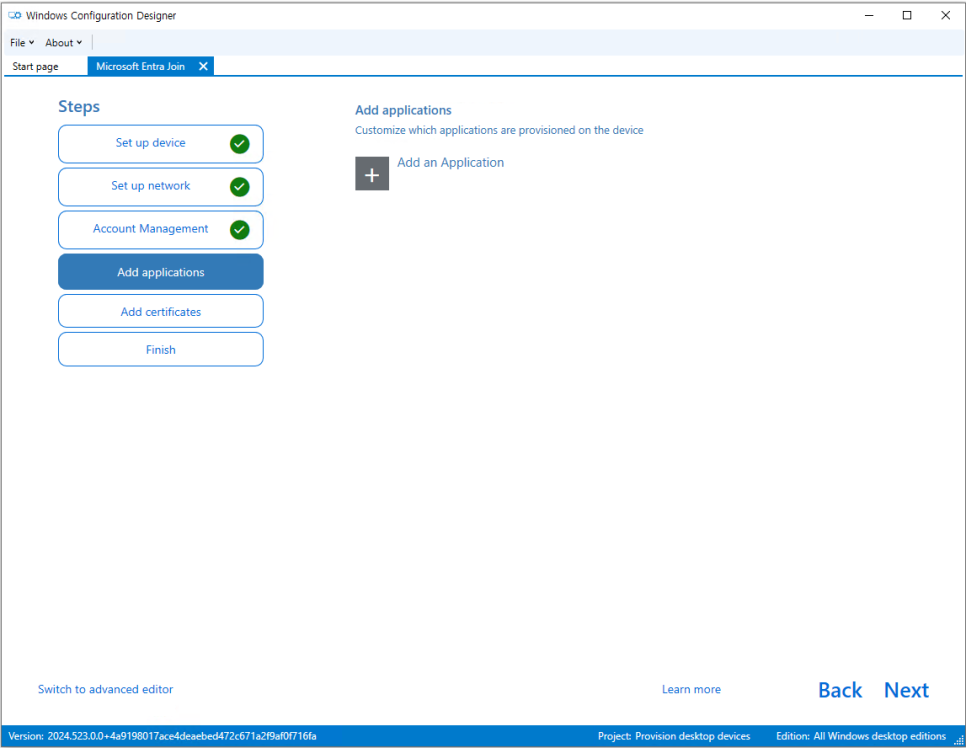Viewport: 966px width, 748px height.
Task: Maximize the Configuration Designer window
Action: 907,15
